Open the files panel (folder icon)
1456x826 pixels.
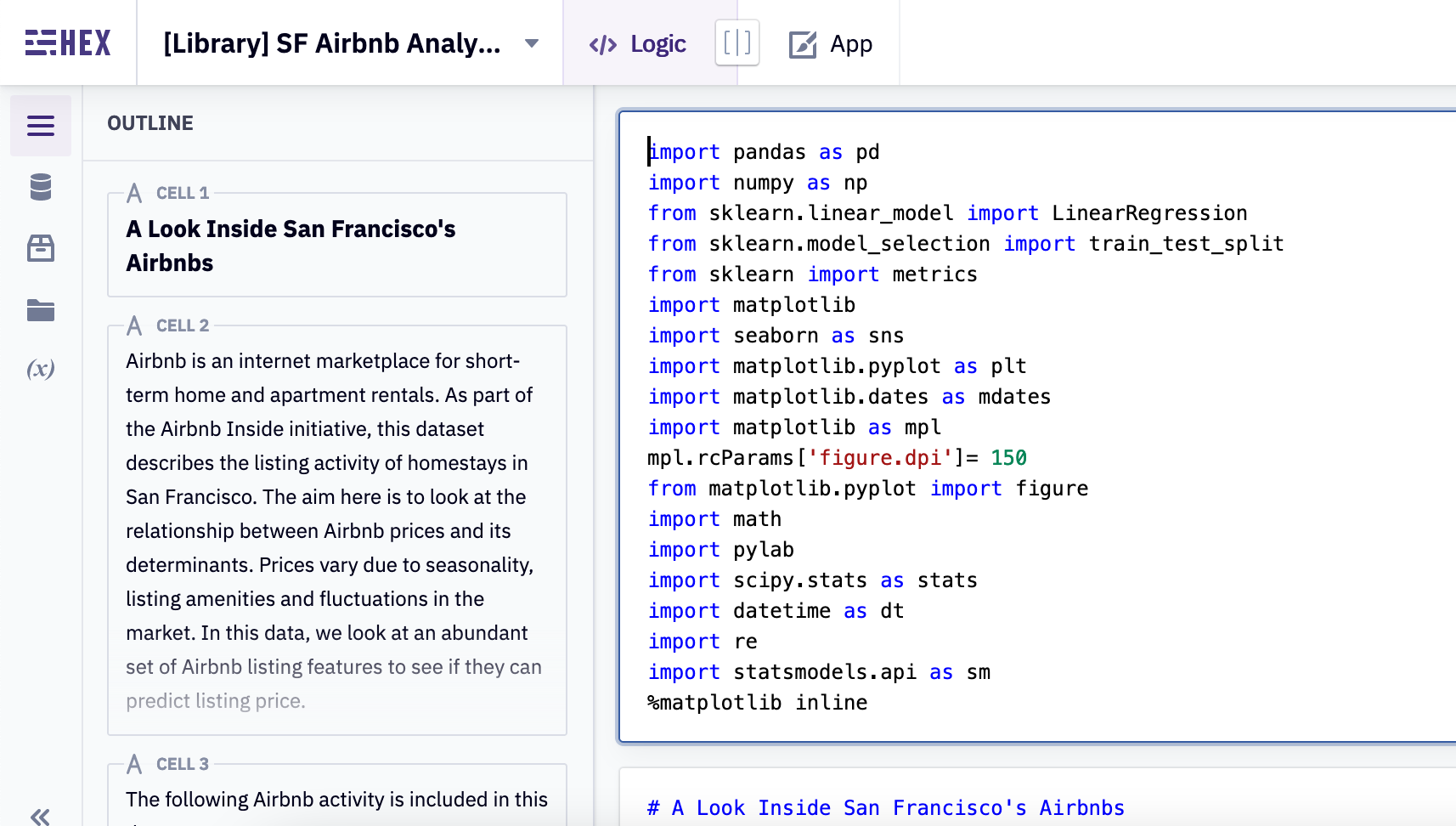40,310
